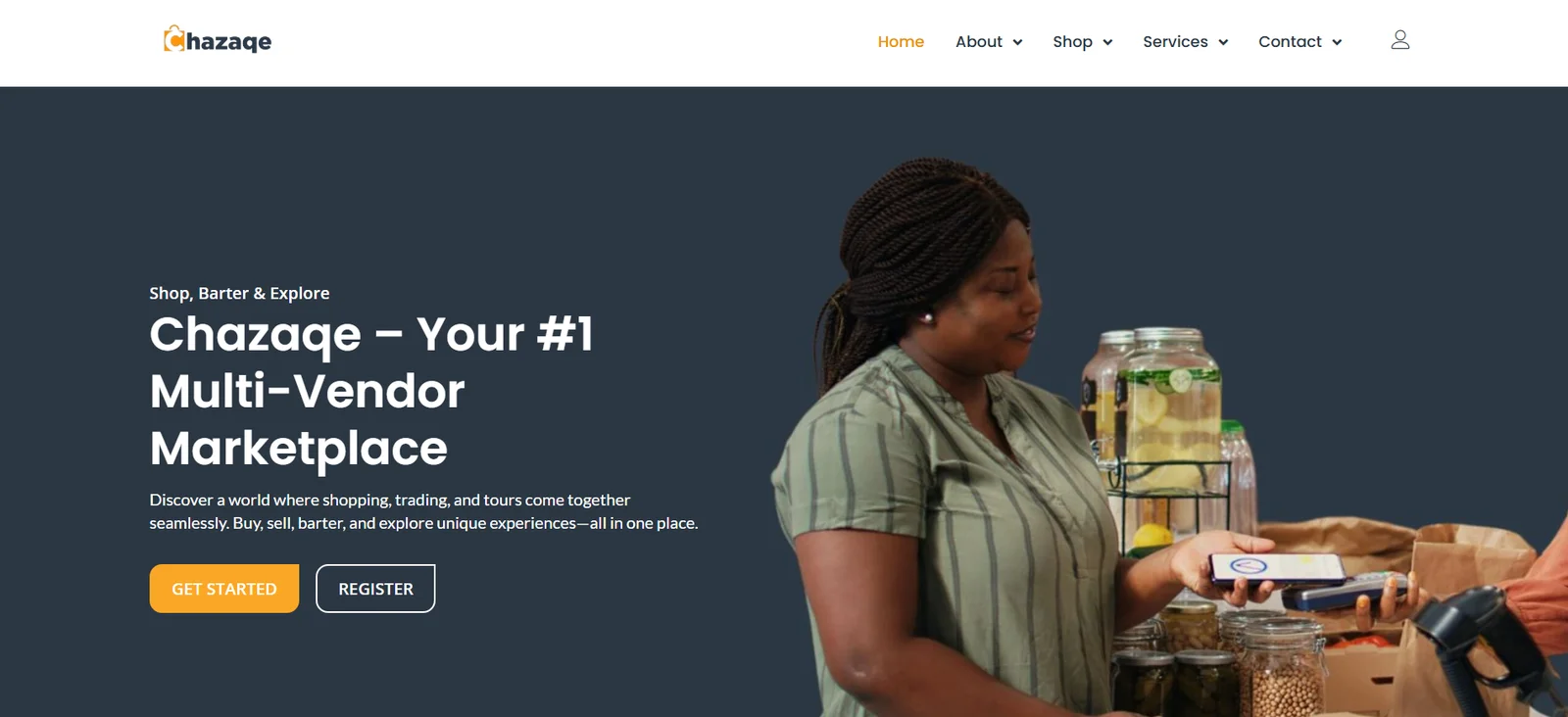Click the orange GET STARTED button

(224, 589)
